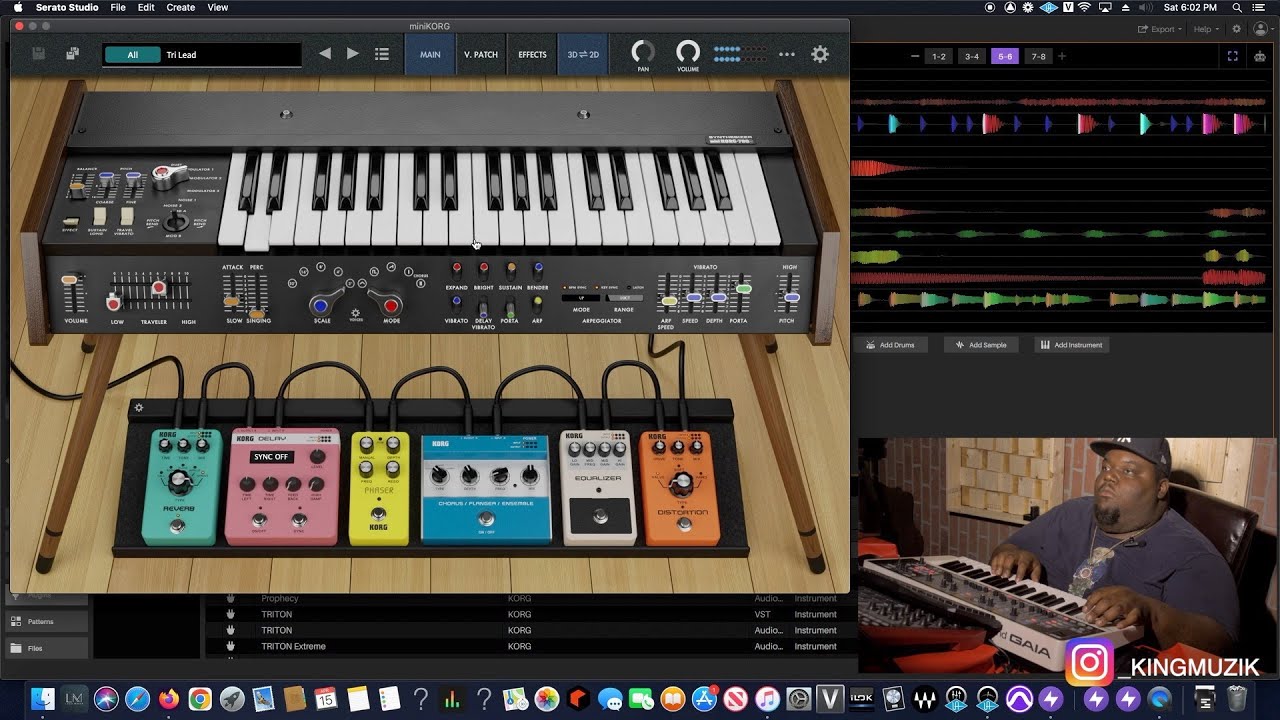Go to the previous preset arrow
Viewport: 1280px width, 720px height.
pyautogui.click(x=325, y=54)
